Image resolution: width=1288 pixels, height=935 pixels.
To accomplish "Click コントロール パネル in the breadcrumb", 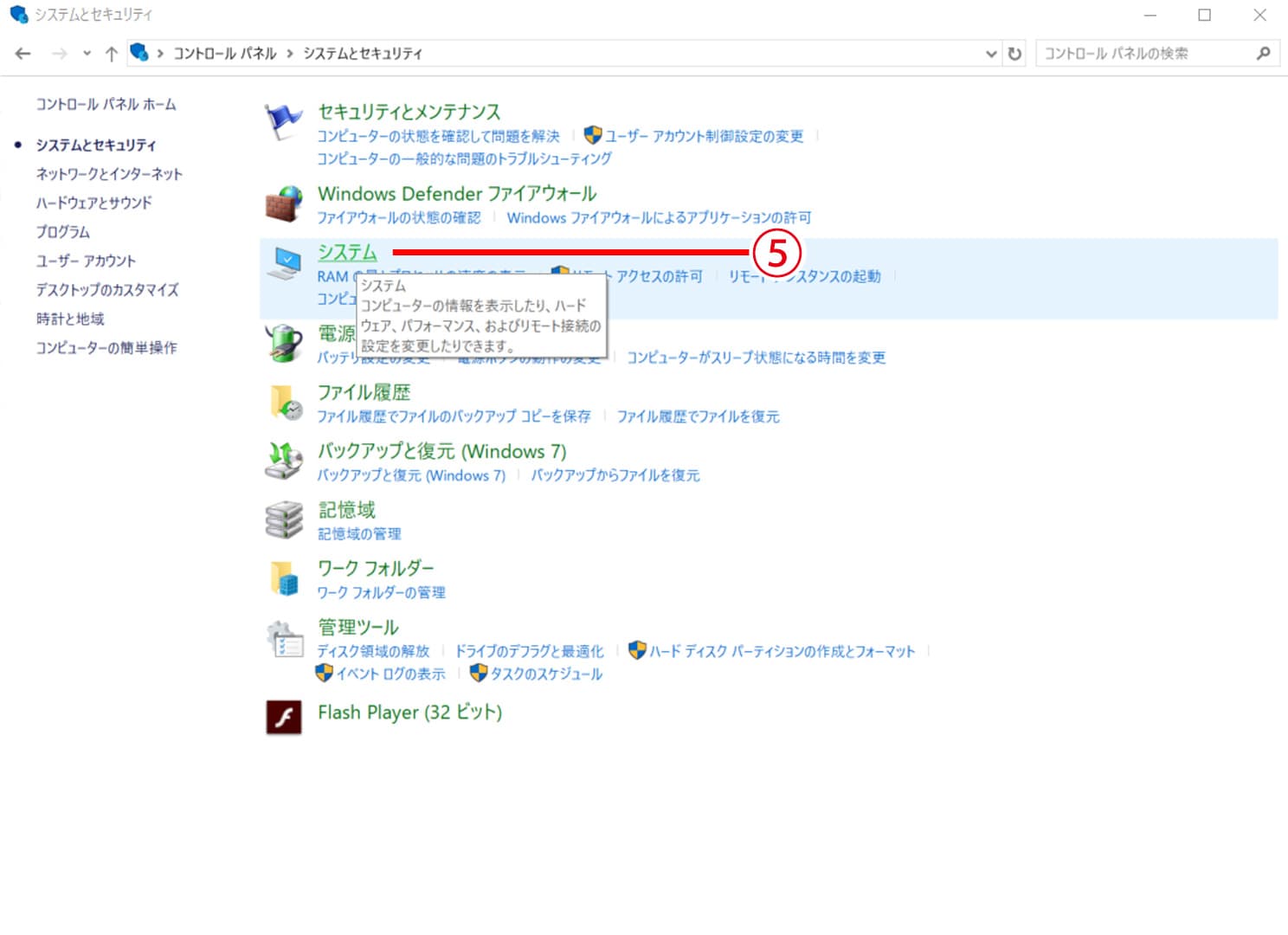I will coord(225,54).
